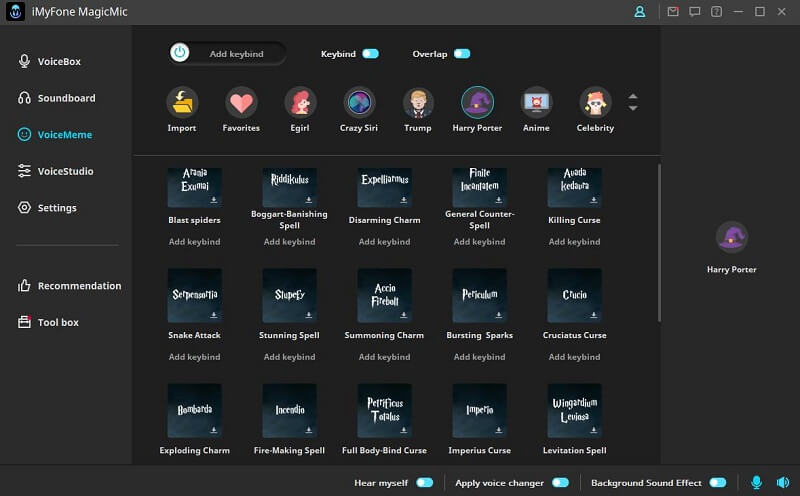Open the VoiceStudio section
Screen dimensions: 800x496
56,171
